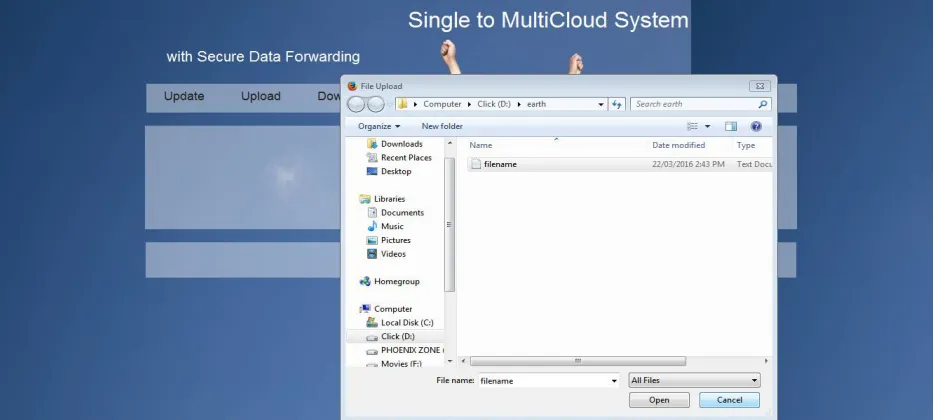The height and width of the screenshot is (420, 934).
Task: Toggle the preview pane icon
Action: click(731, 126)
